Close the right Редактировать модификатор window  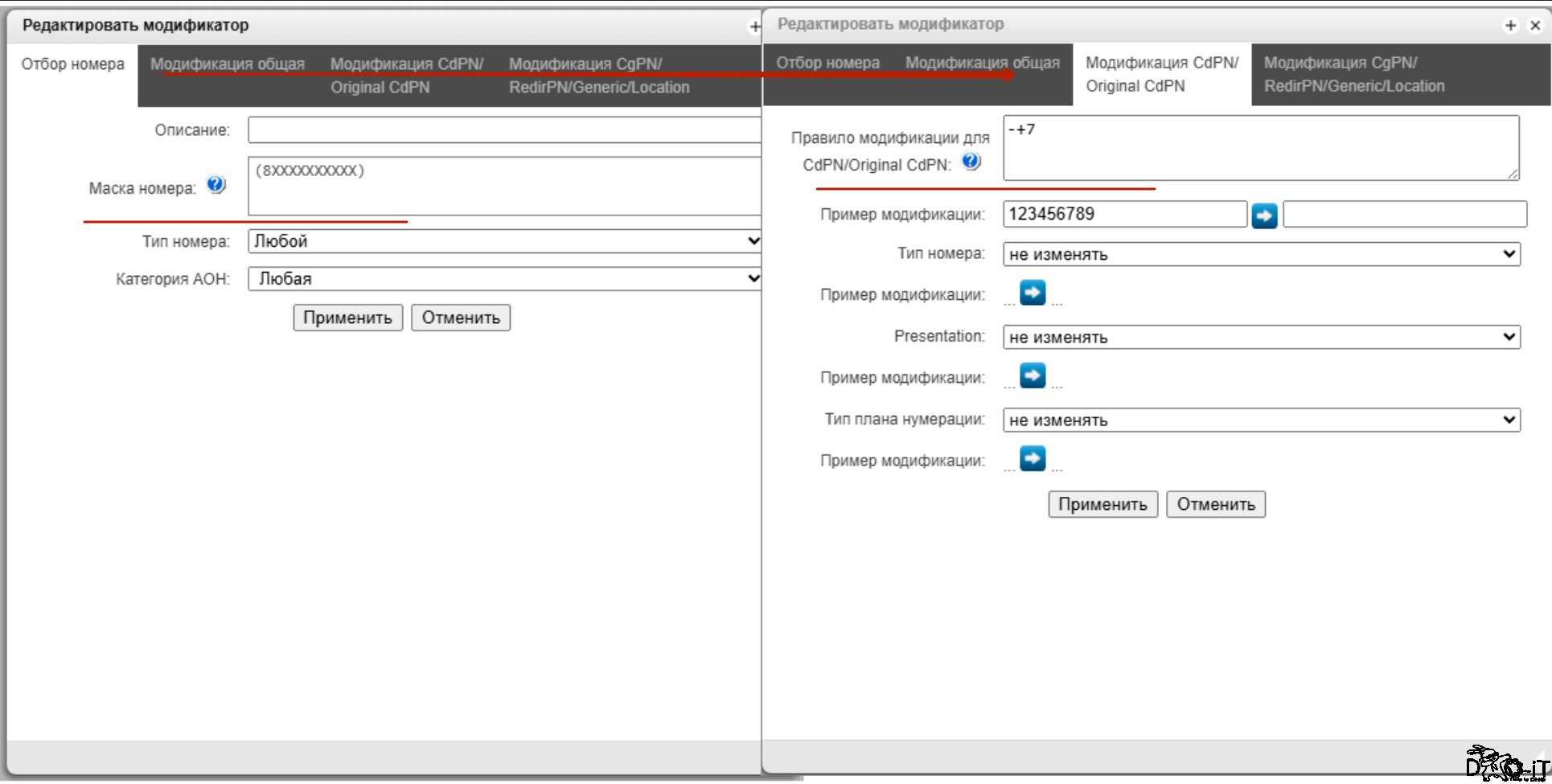(1535, 26)
